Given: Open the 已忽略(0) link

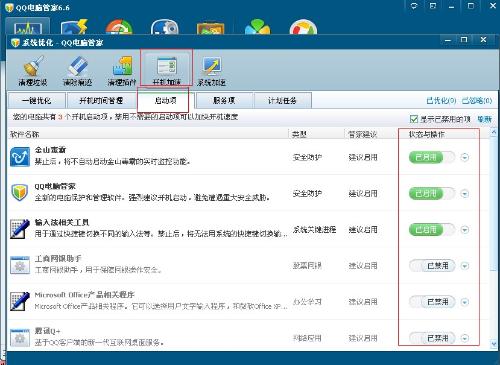Looking at the screenshot, I should [x=477, y=100].
